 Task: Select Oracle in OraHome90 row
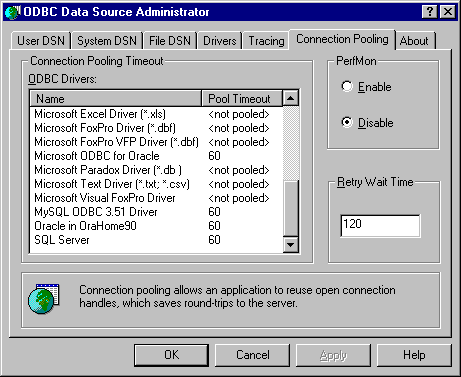click(156, 226)
